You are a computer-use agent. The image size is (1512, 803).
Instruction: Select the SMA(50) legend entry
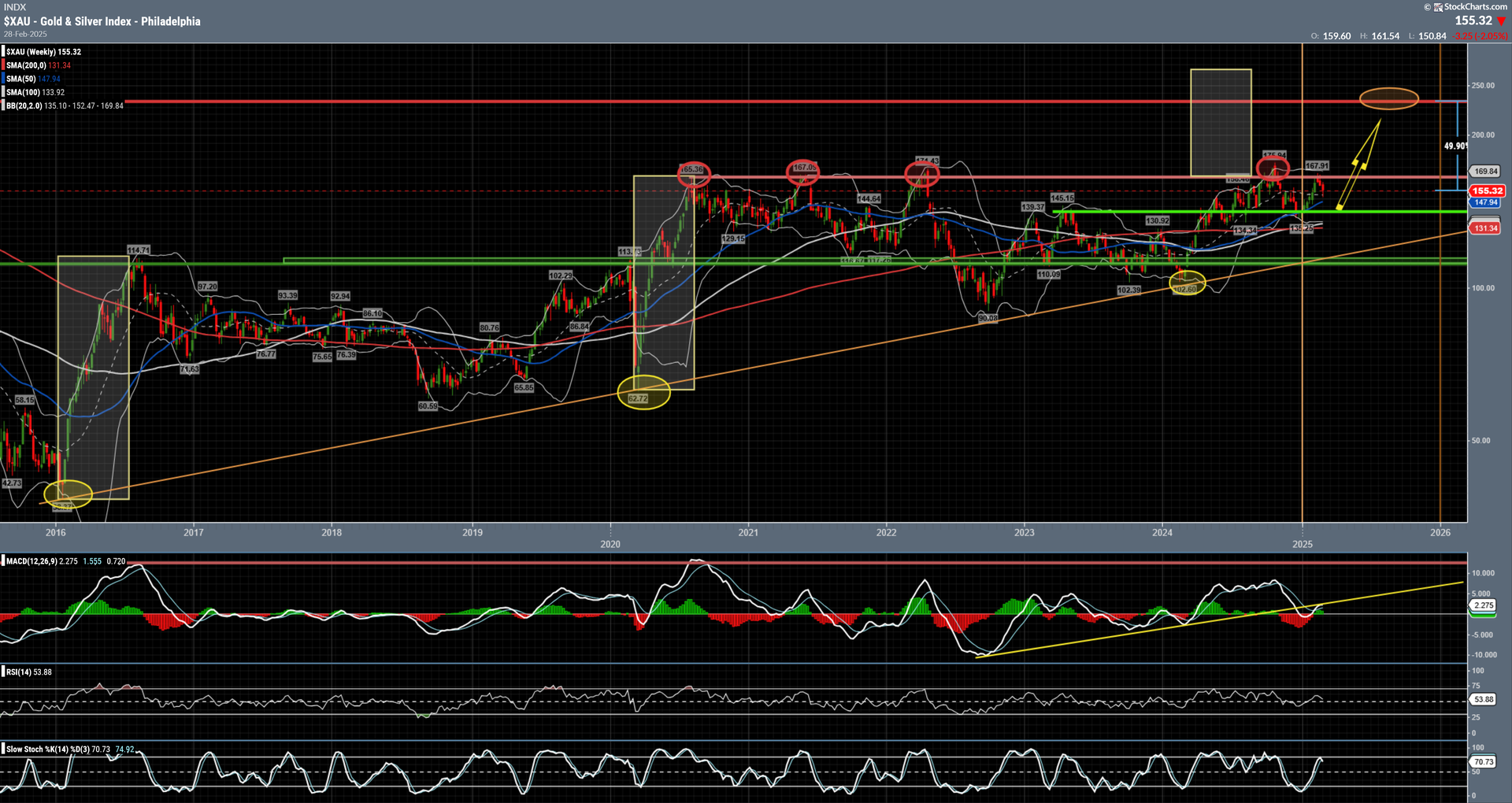click(33, 79)
